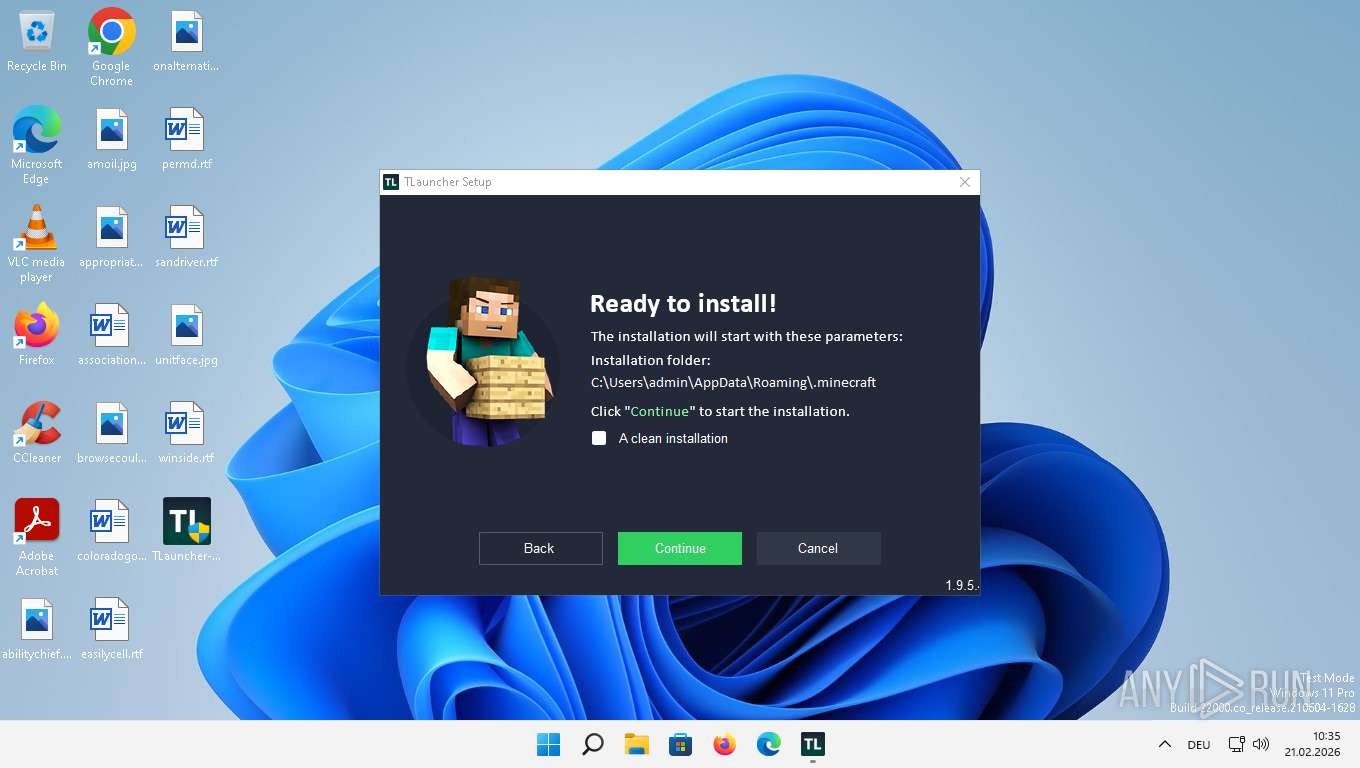Viewport: 1360px width, 768px height.
Task: Select the onalternati image file icon
Action: click(x=186, y=43)
